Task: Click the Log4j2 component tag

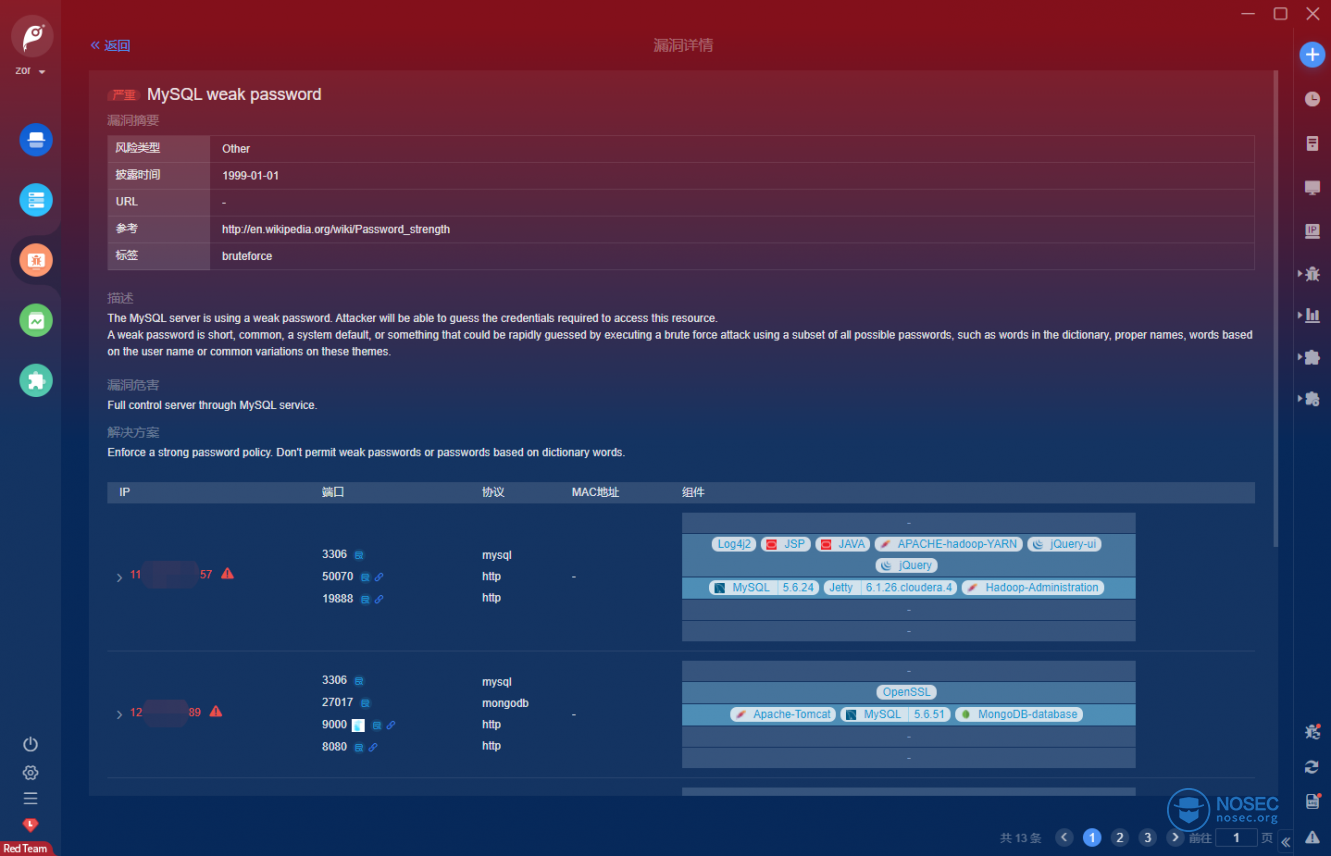Action: coord(733,544)
